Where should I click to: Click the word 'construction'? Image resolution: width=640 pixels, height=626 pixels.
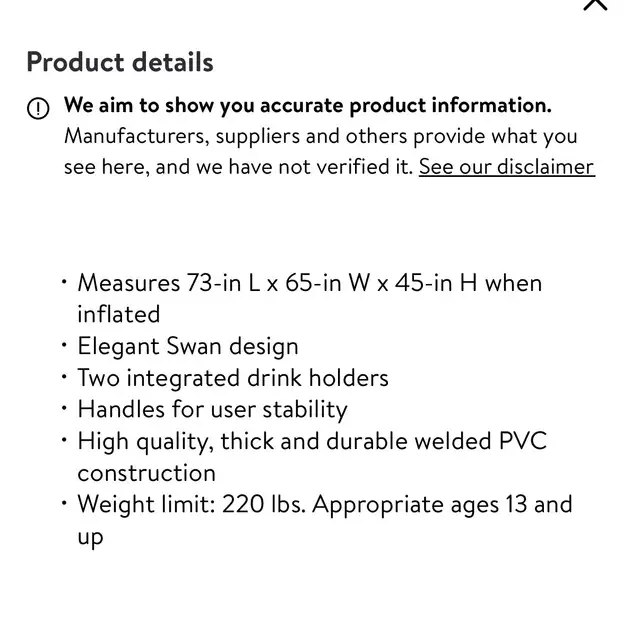coord(147,473)
